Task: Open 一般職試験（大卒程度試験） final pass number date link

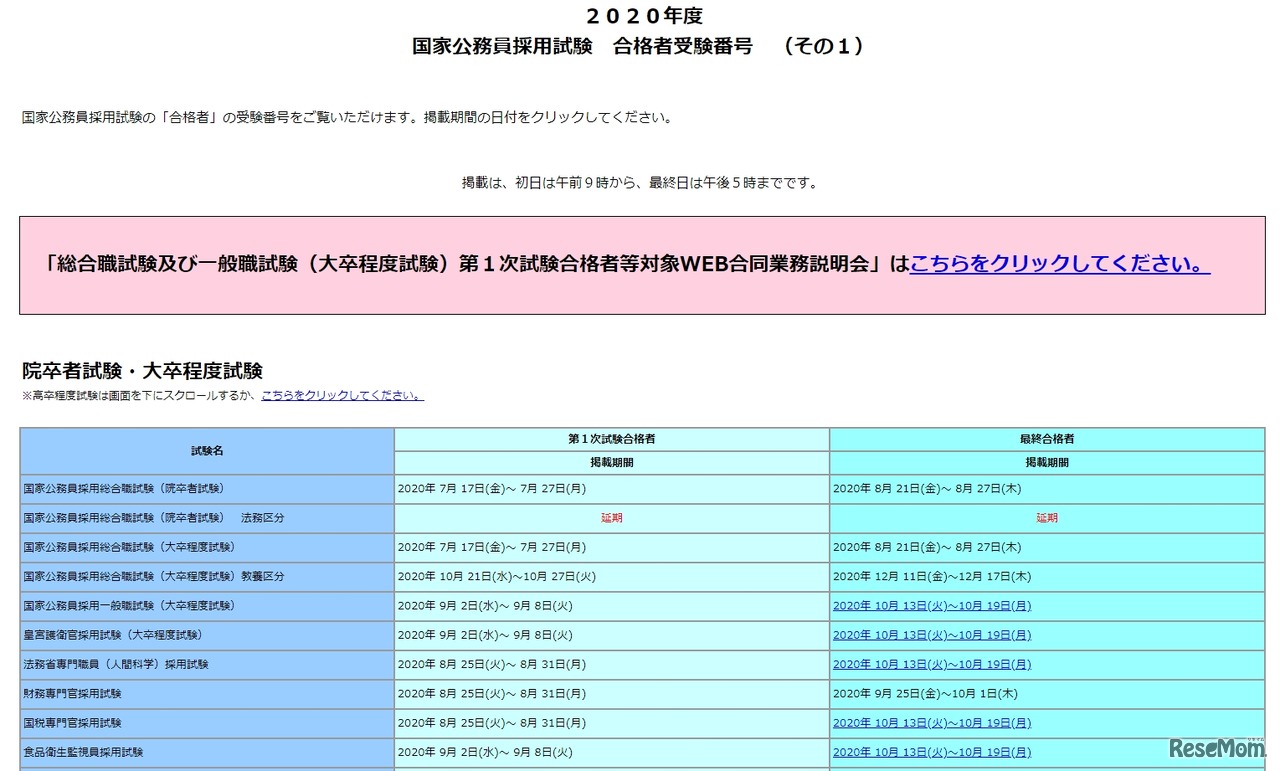Action: coord(931,605)
